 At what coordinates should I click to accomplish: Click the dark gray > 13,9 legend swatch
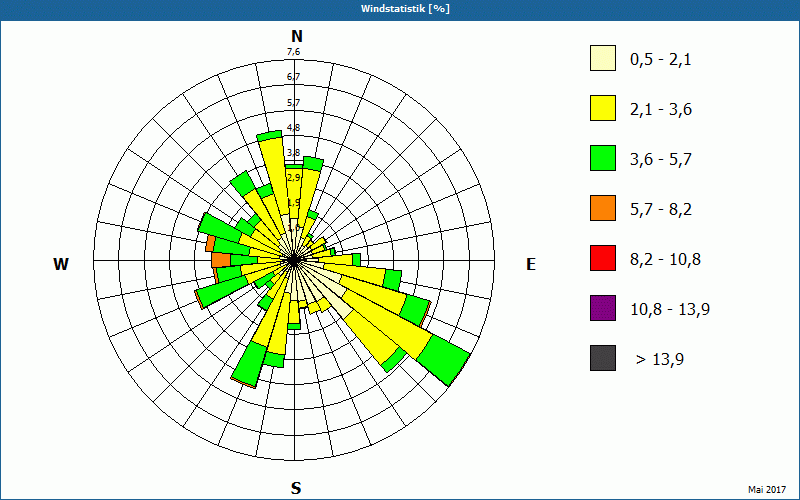pos(603,358)
